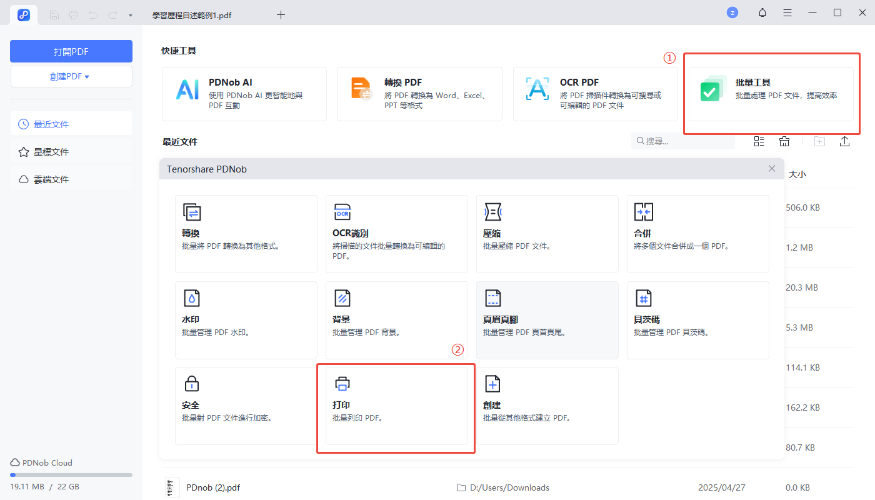875x500 pixels.
Task: Switch the file list view layout
Action: [759, 142]
